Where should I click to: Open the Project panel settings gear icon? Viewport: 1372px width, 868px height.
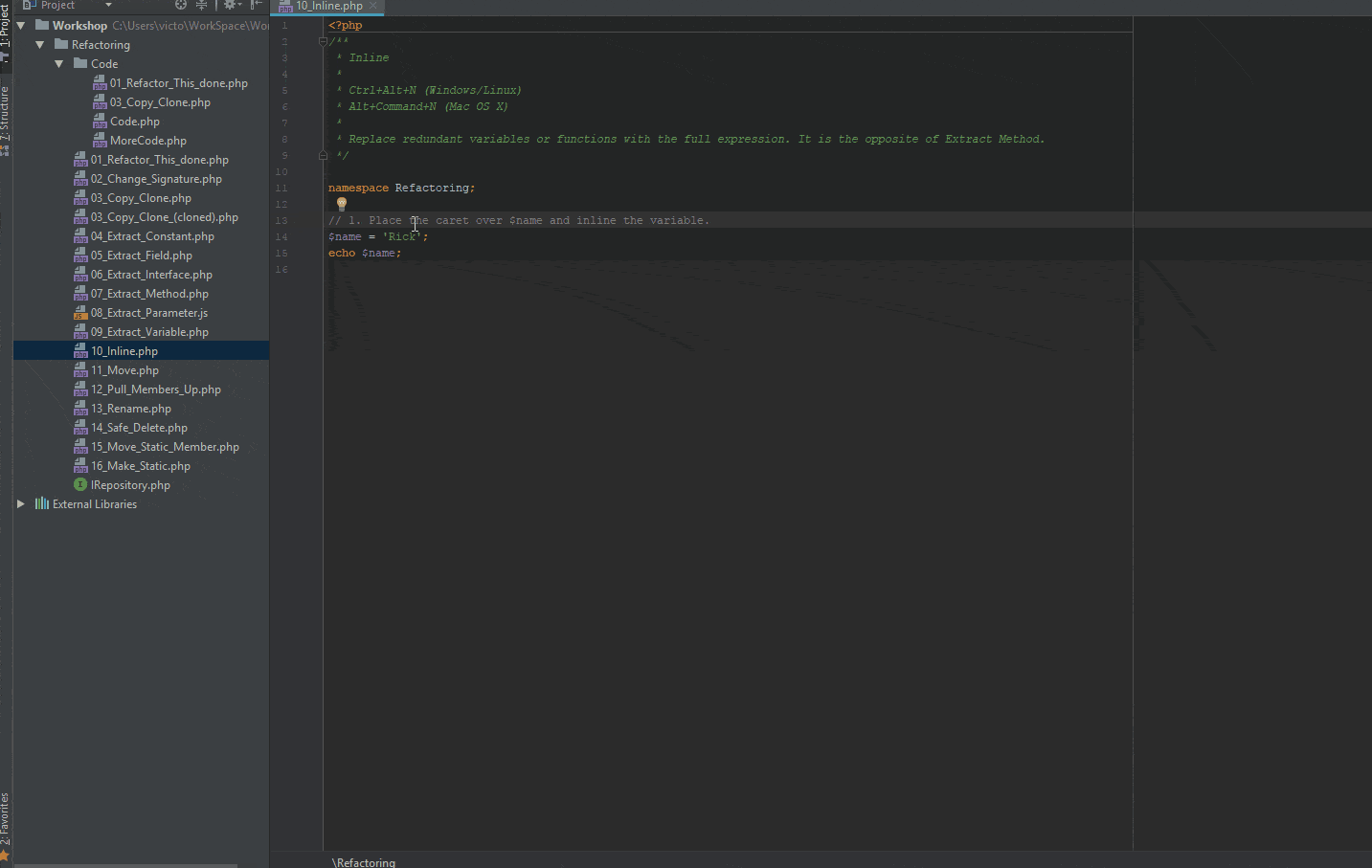click(x=230, y=5)
